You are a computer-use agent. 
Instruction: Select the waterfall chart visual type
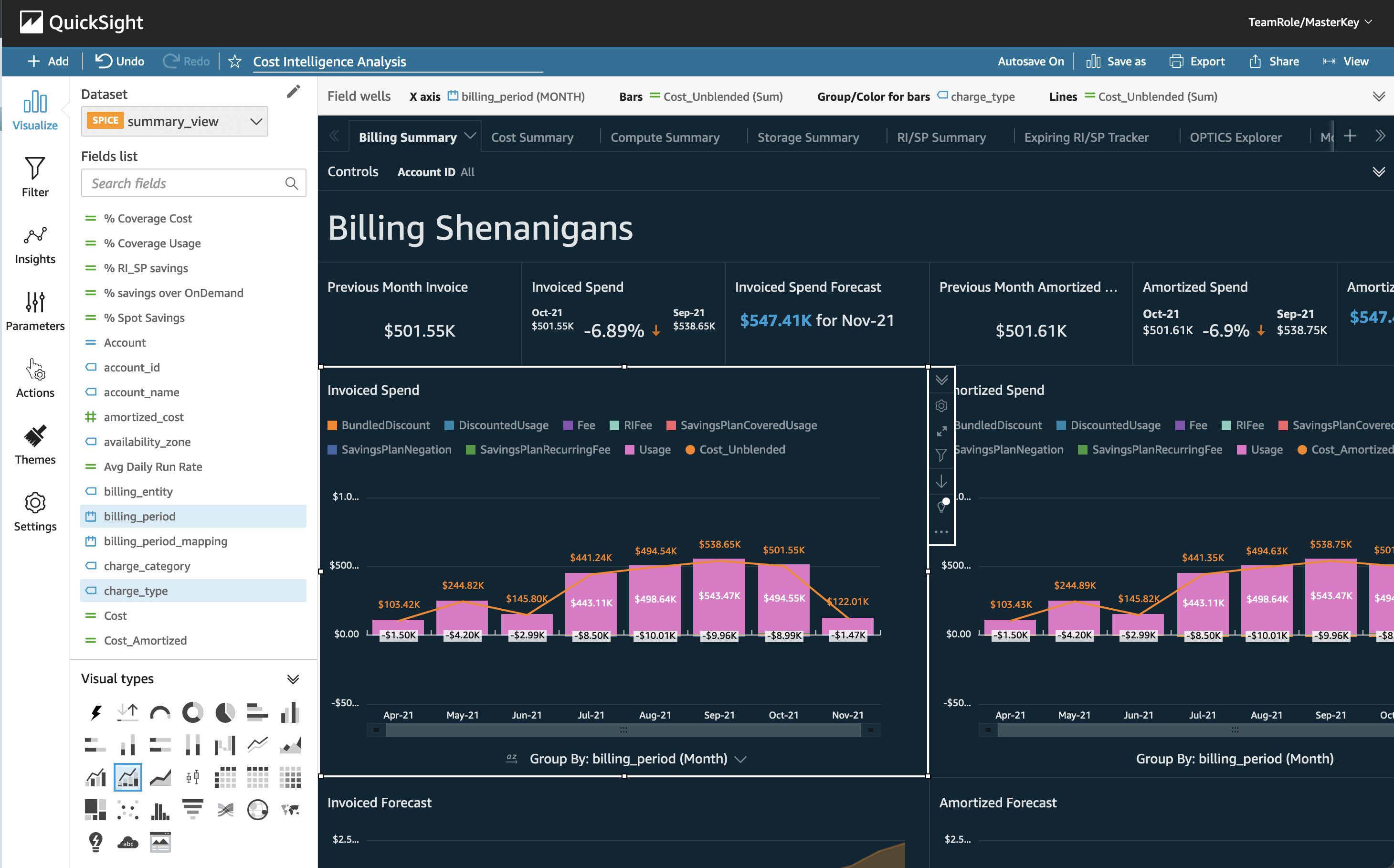[x=225, y=745]
